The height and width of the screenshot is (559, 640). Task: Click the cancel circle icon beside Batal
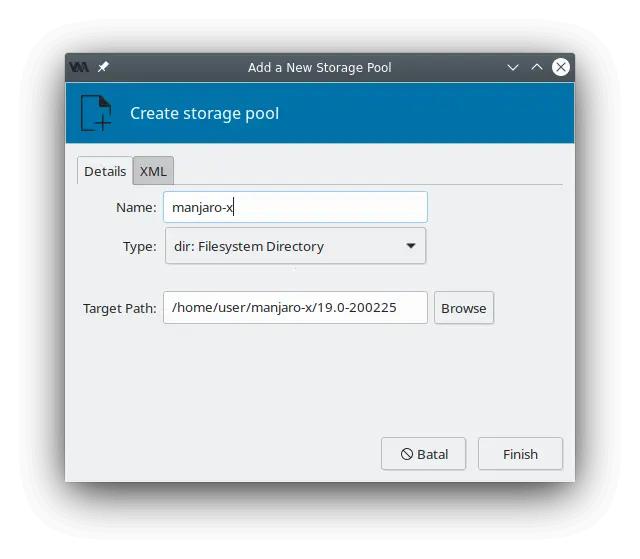click(x=407, y=454)
